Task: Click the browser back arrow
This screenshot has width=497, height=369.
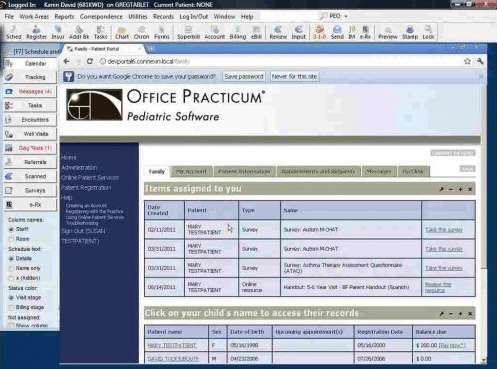Action: [x=67, y=61]
